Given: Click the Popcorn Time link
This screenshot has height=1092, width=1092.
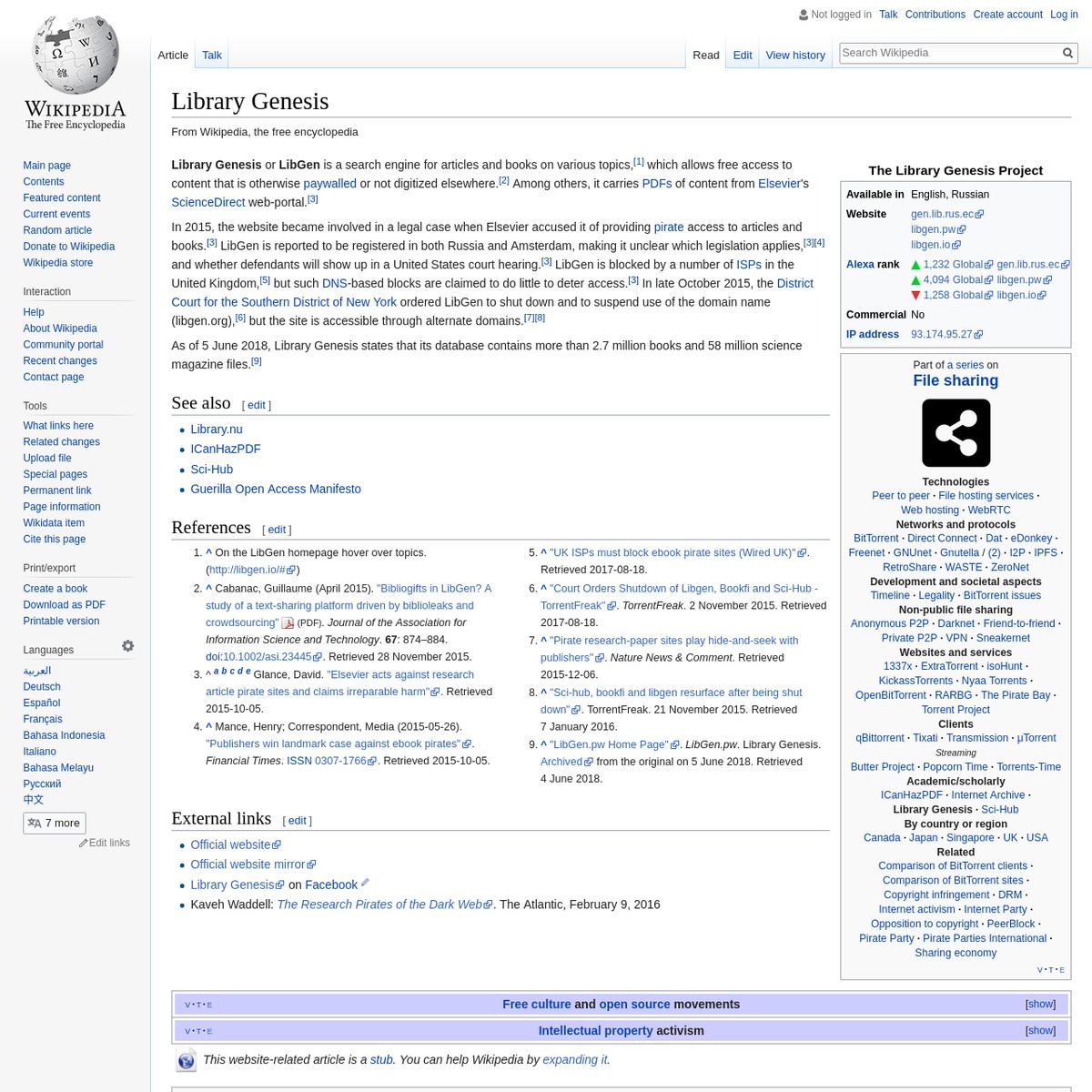Looking at the screenshot, I should (x=955, y=767).
